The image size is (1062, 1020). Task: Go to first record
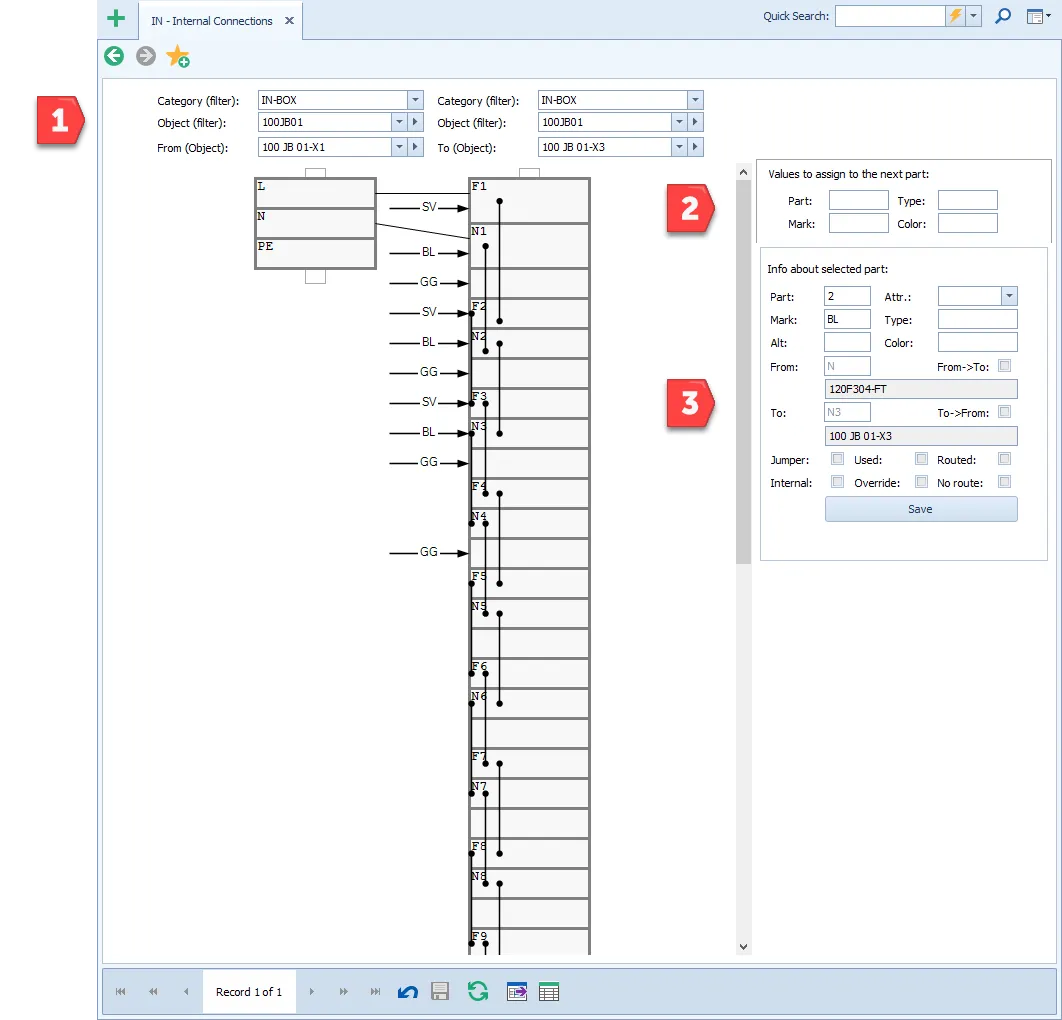(x=121, y=992)
